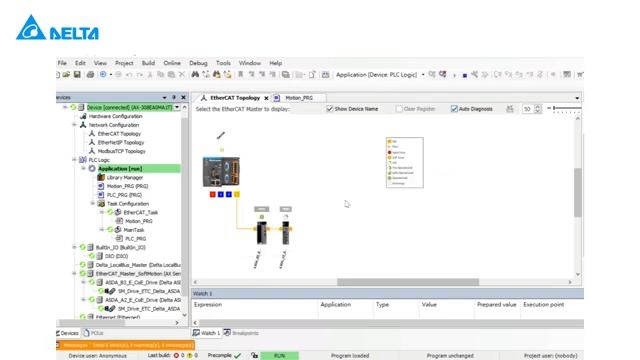
Task: Click the lock icon in the status bar
Action: (254, 356)
